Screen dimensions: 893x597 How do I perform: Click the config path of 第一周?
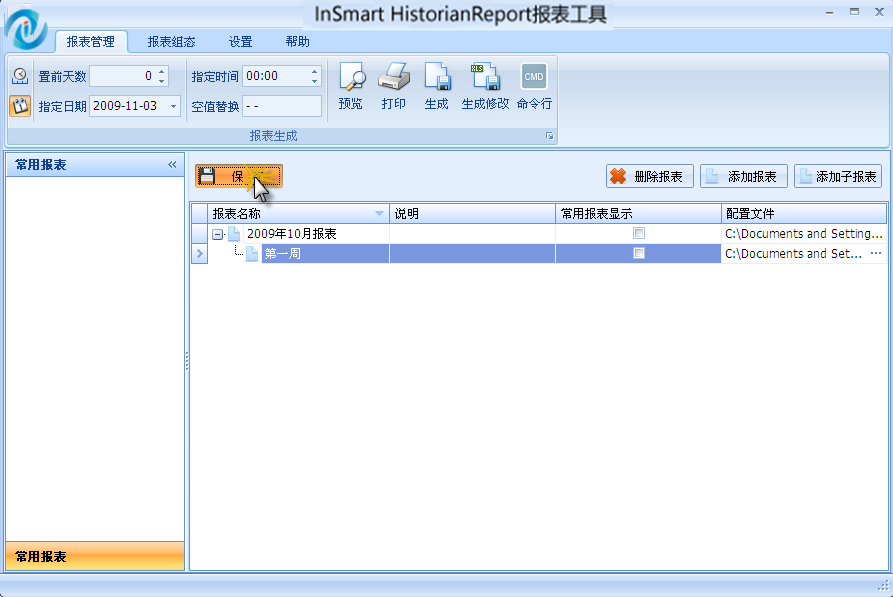click(793, 253)
